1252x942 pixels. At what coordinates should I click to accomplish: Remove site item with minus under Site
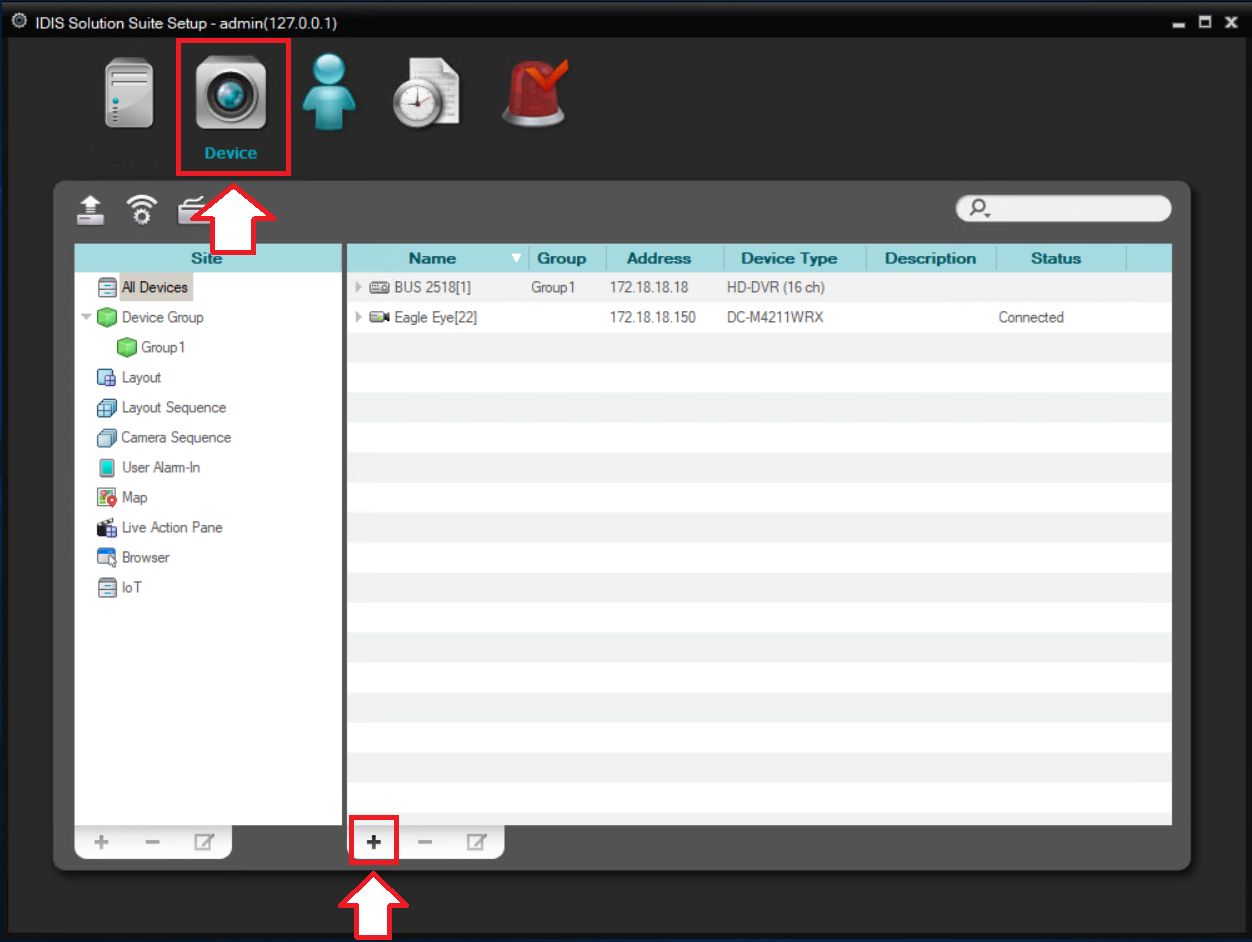point(152,842)
